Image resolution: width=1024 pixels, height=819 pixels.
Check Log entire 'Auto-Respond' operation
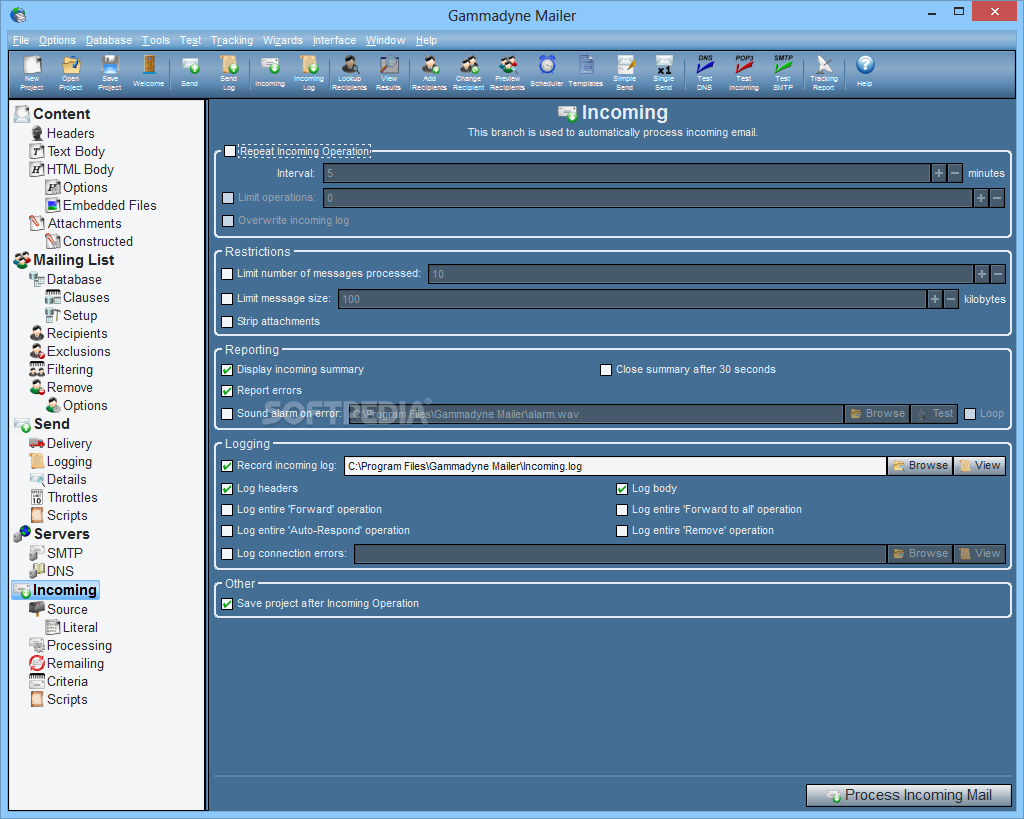(227, 530)
